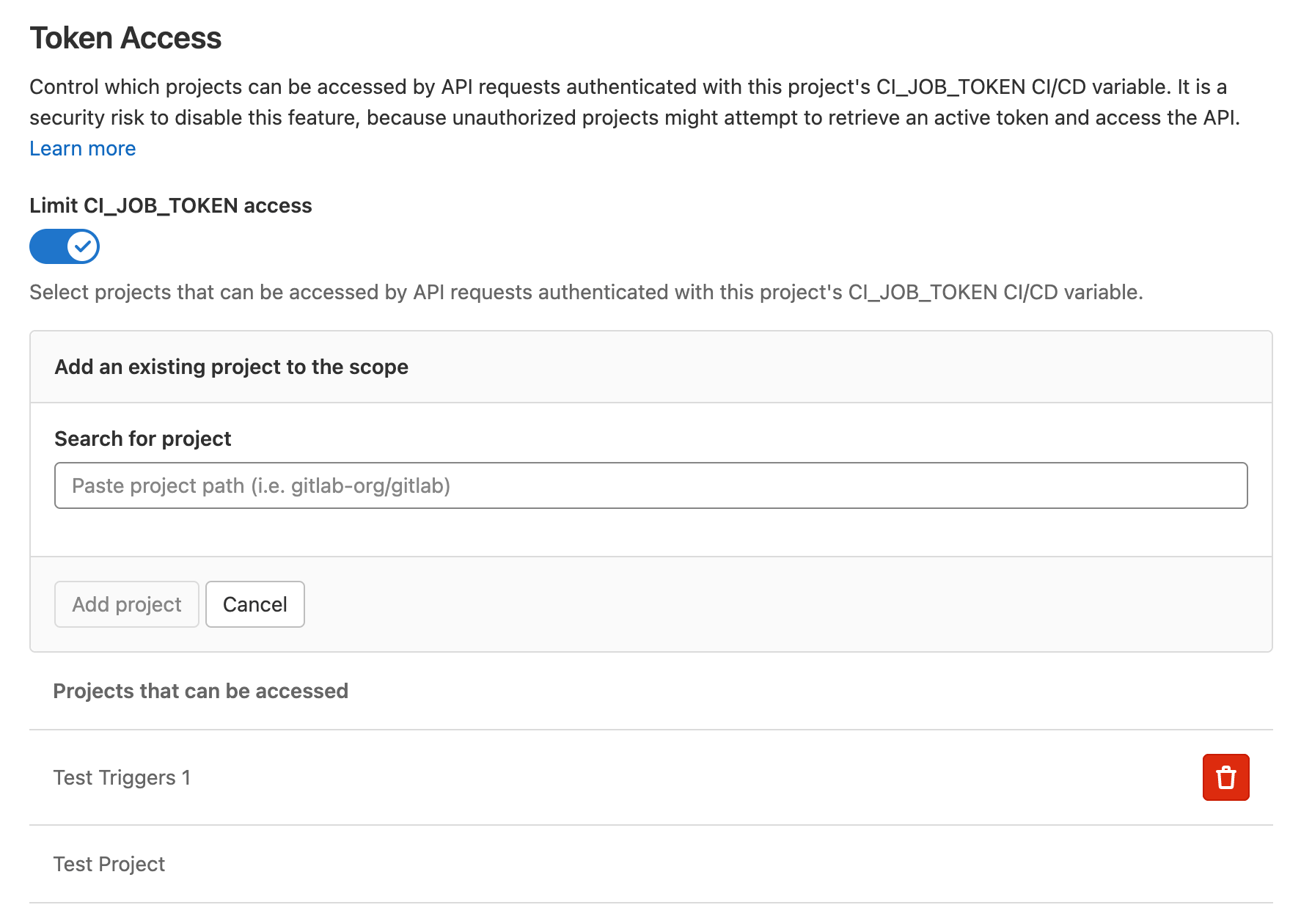Click the Add project button

click(x=126, y=604)
